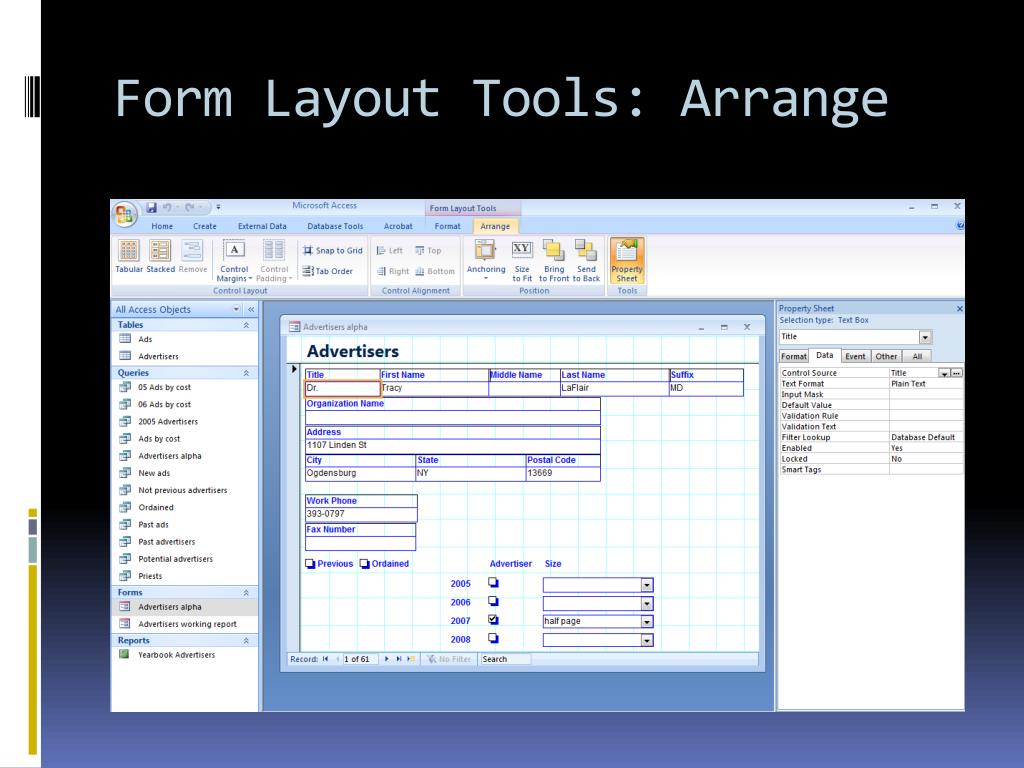
Task: Click the Size to Fit icon
Action: click(x=522, y=261)
